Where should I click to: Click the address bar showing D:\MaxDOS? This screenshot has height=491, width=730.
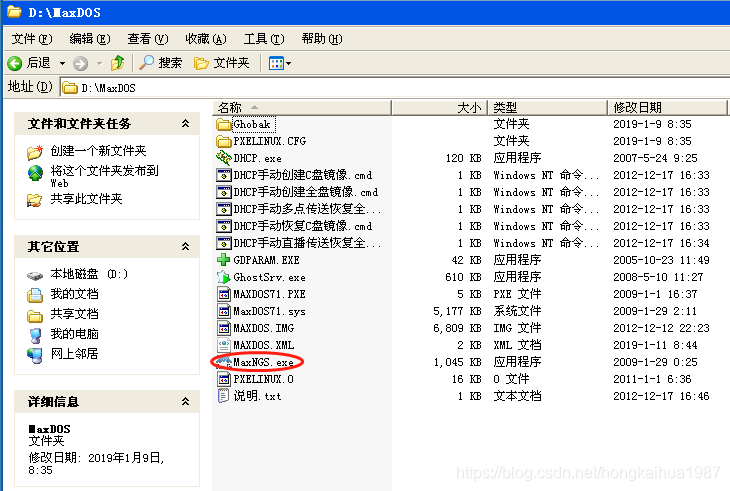pyautogui.click(x=393, y=87)
